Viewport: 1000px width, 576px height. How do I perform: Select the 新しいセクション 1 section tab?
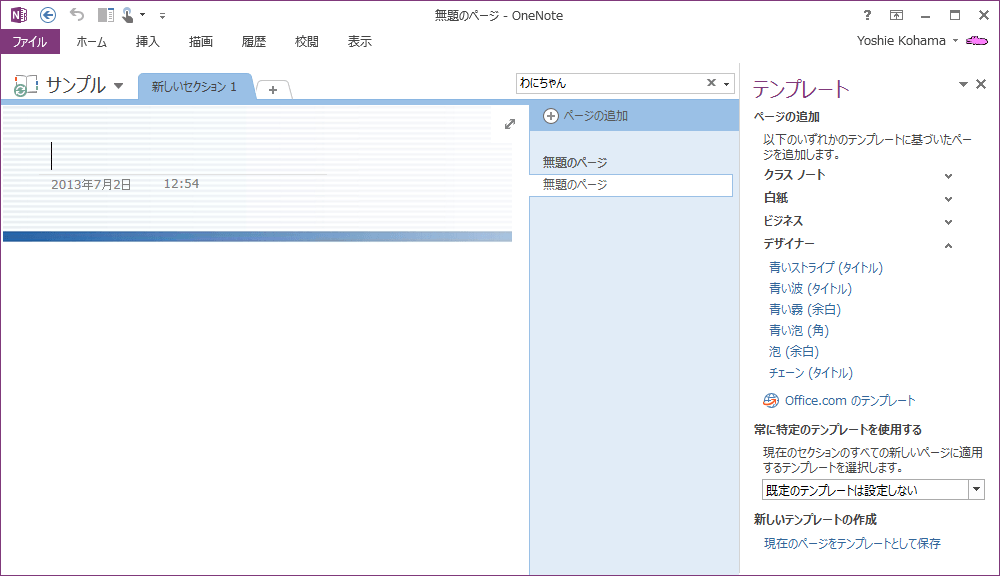tap(194, 87)
